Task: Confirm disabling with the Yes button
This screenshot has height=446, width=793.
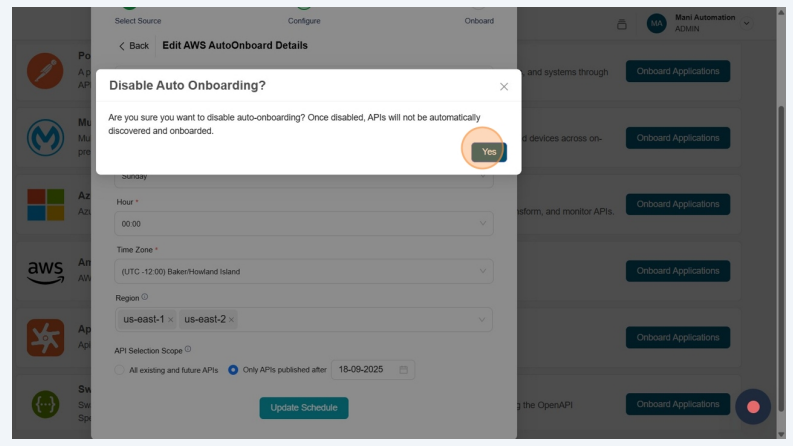Action: (x=488, y=152)
